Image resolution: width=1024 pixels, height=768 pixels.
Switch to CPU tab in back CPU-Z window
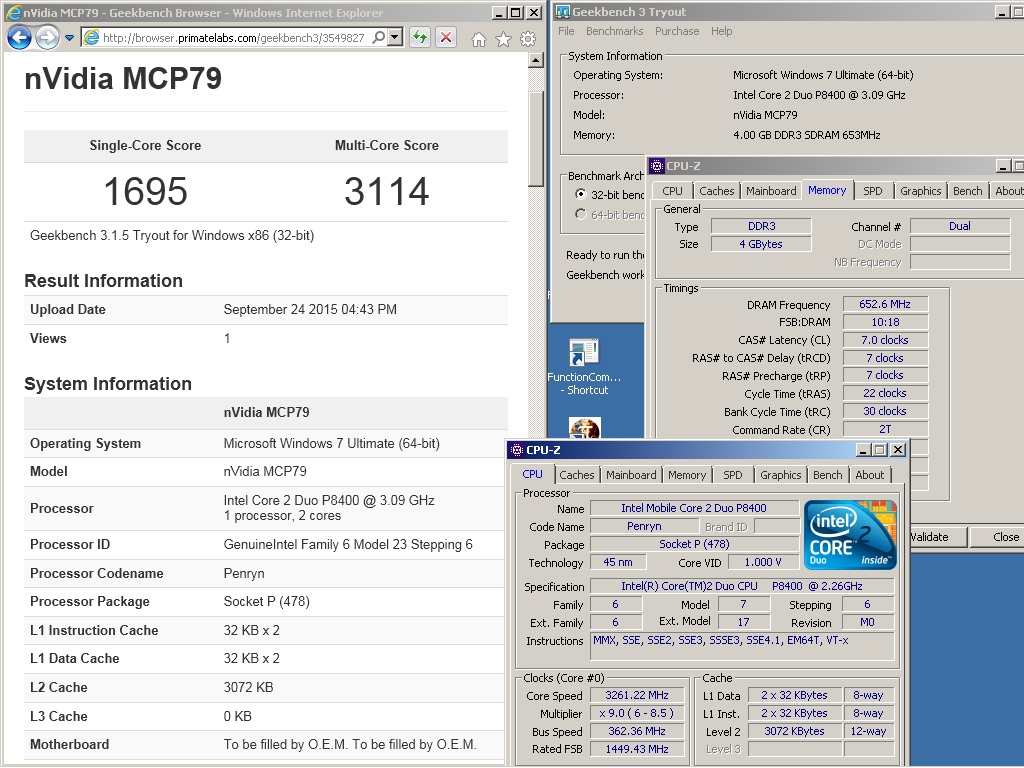pos(672,191)
